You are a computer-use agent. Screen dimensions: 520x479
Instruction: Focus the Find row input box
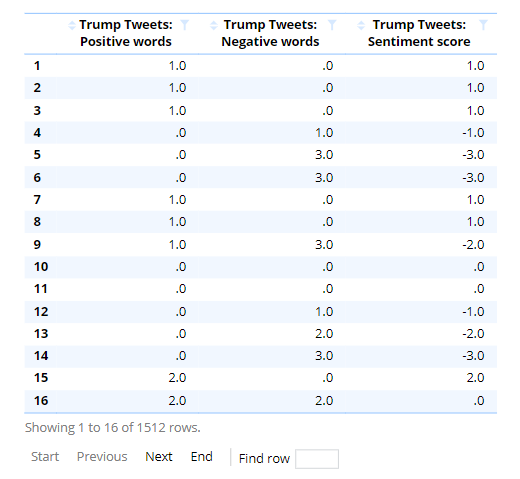pyautogui.click(x=317, y=459)
